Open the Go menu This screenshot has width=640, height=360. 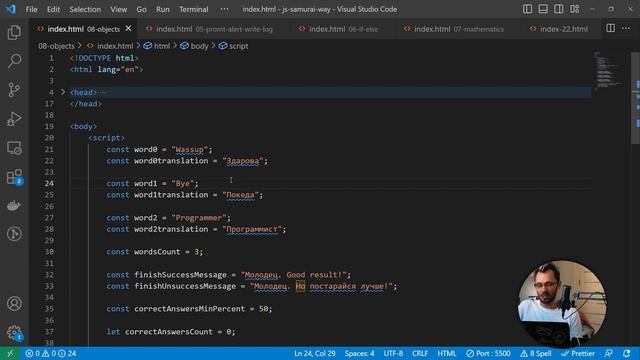[x=141, y=9]
